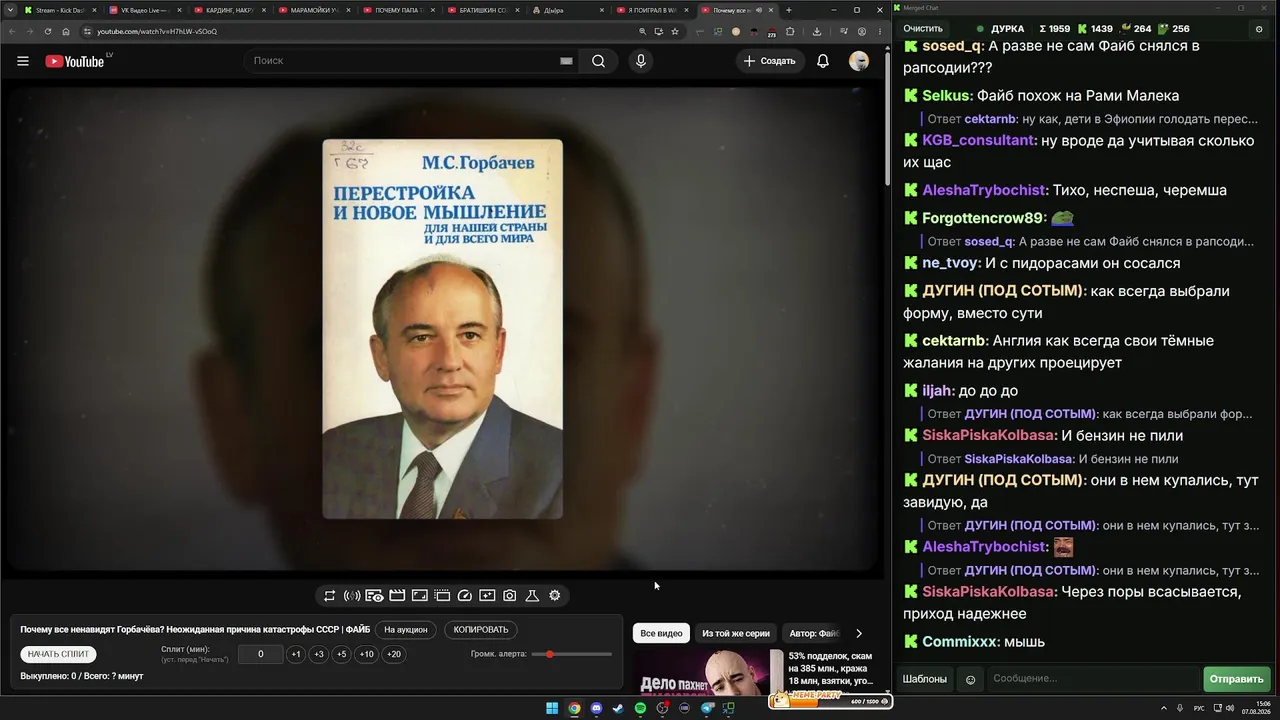Screen dimensions: 1280x720
Task: Open enhancer settings gear under the video
Action: (x=555, y=596)
